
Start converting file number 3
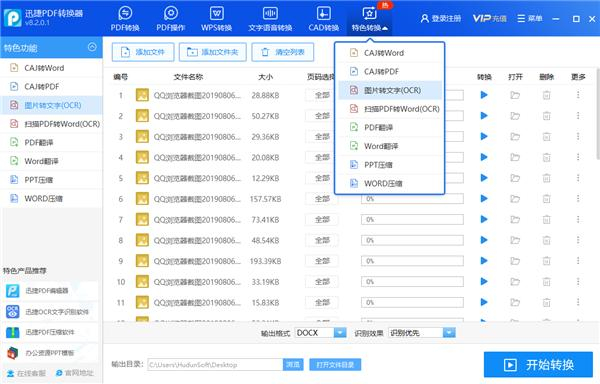pos(484,137)
